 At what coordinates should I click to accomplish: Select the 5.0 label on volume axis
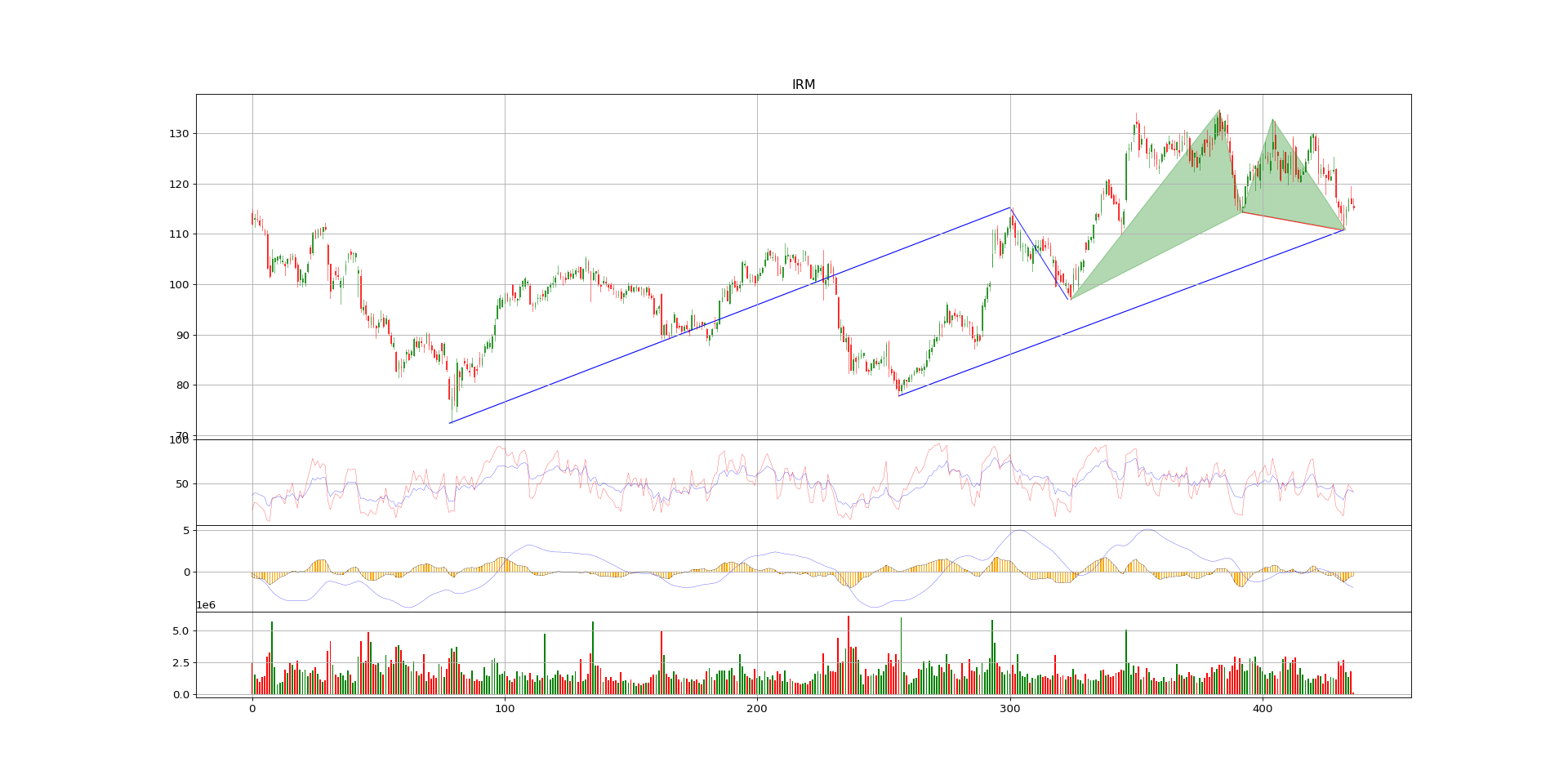click(181, 631)
